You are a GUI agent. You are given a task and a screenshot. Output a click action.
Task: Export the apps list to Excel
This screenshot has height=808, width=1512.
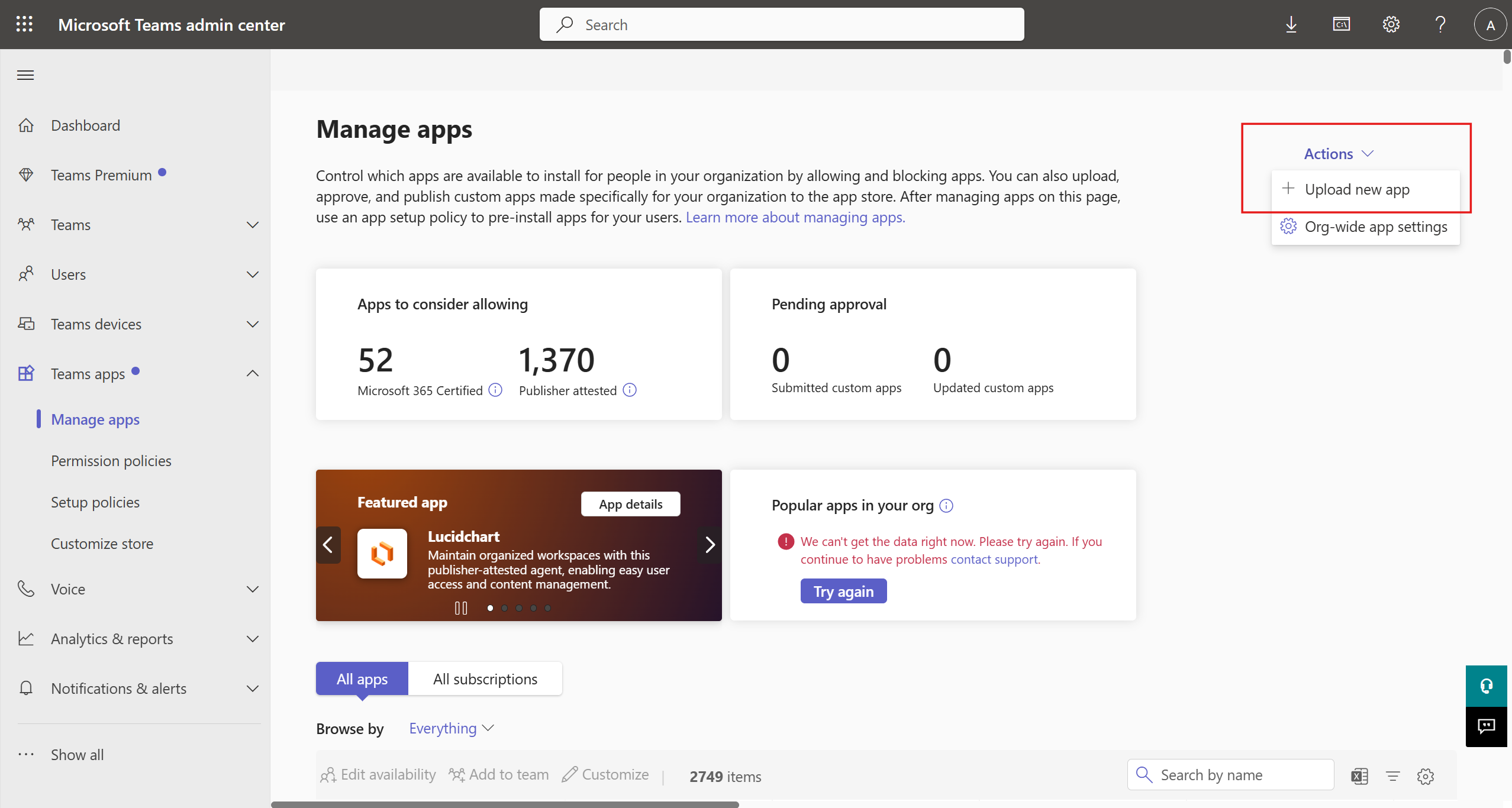click(x=1360, y=775)
